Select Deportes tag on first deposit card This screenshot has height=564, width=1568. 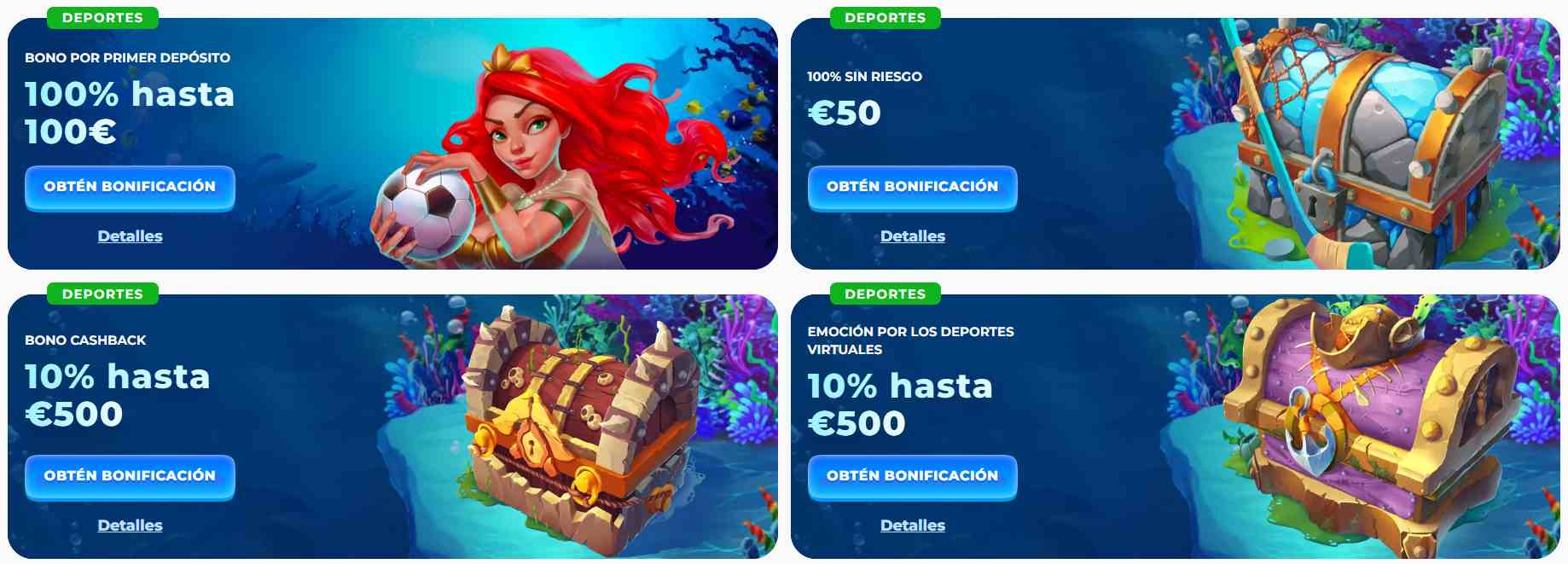[x=102, y=17]
